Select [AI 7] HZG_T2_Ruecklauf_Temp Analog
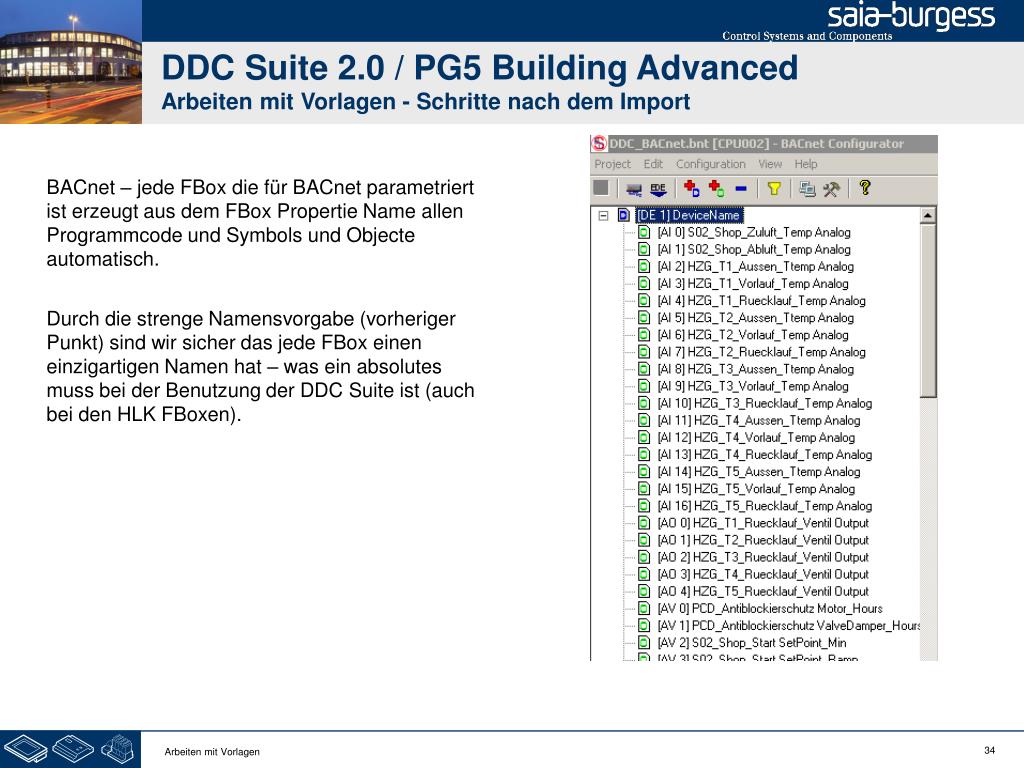The height and width of the screenshot is (768, 1024). click(x=761, y=351)
